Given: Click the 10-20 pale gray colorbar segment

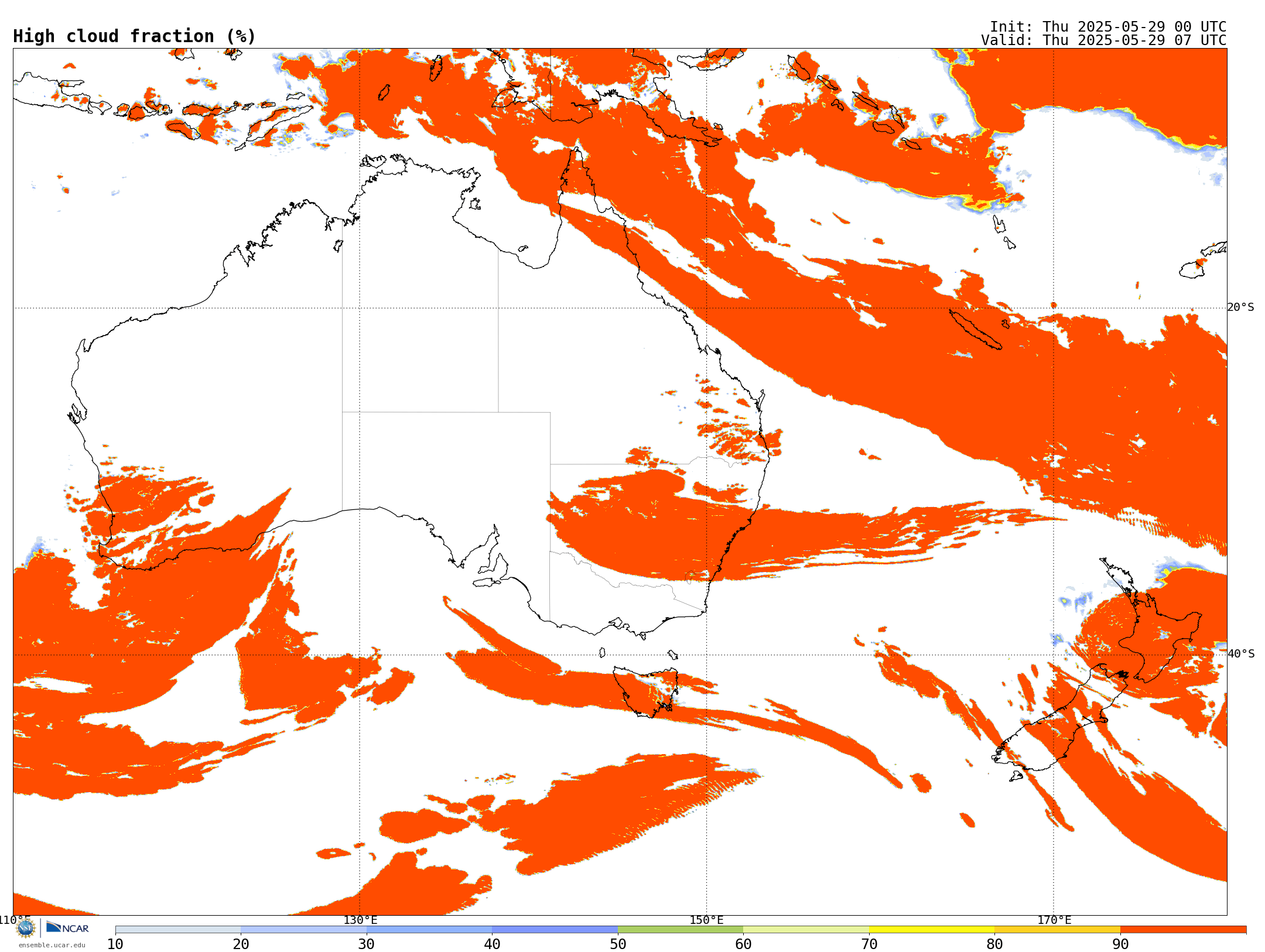Looking at the screenshot, I should tap(178, 930).
